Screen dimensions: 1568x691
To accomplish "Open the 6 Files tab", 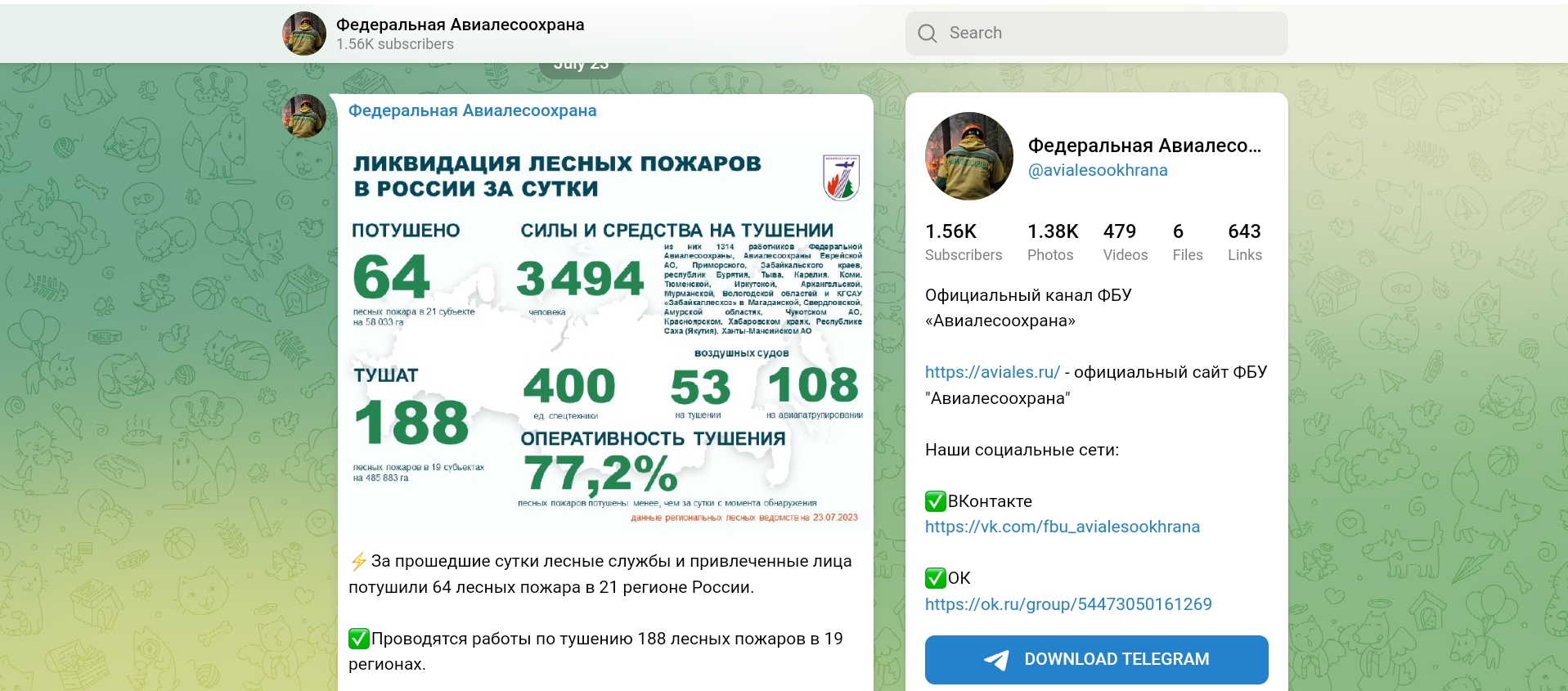I will 1188,242.
